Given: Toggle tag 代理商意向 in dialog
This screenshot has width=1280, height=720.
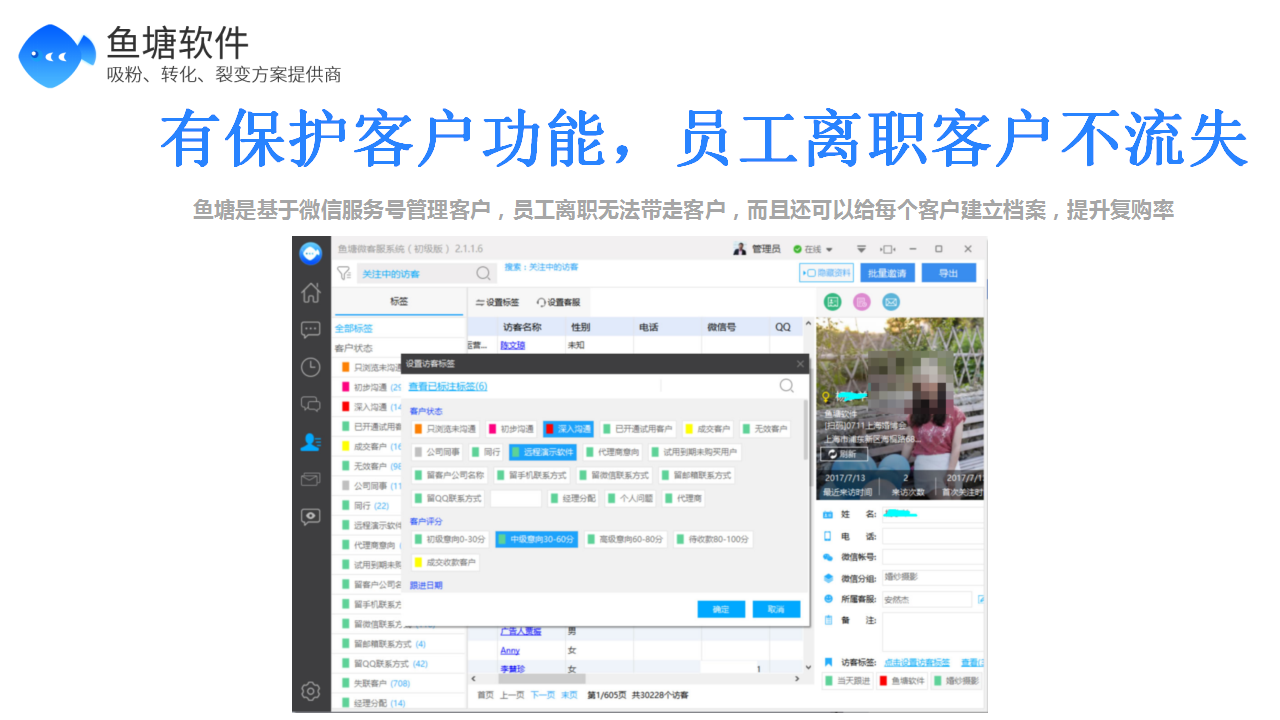Looking at the screenshot, I should point(615,452).
